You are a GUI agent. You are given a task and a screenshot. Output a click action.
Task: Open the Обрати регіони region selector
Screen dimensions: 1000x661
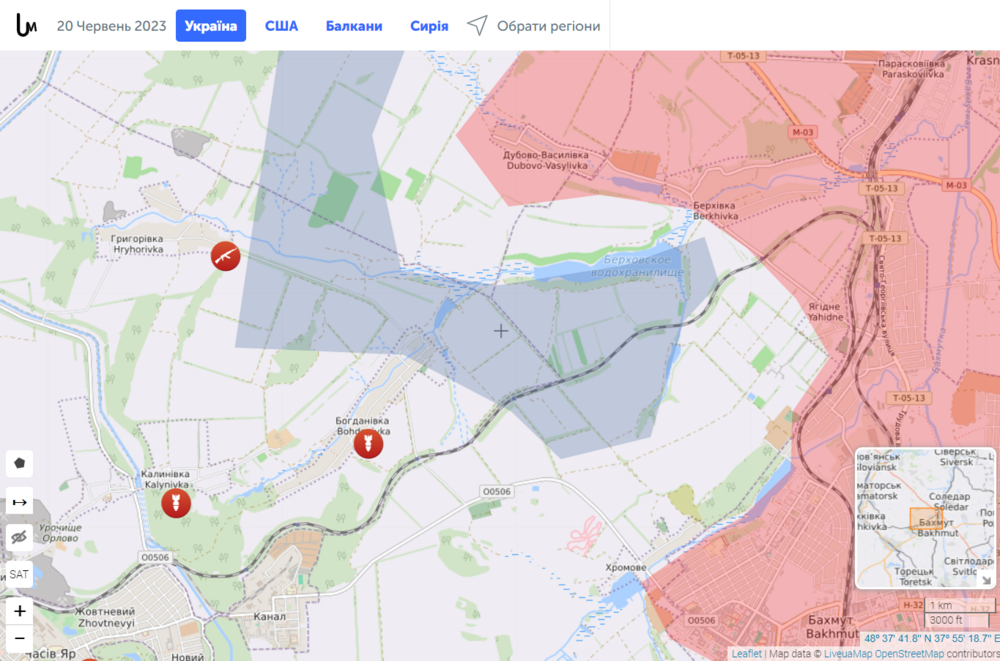coord(546,25)
